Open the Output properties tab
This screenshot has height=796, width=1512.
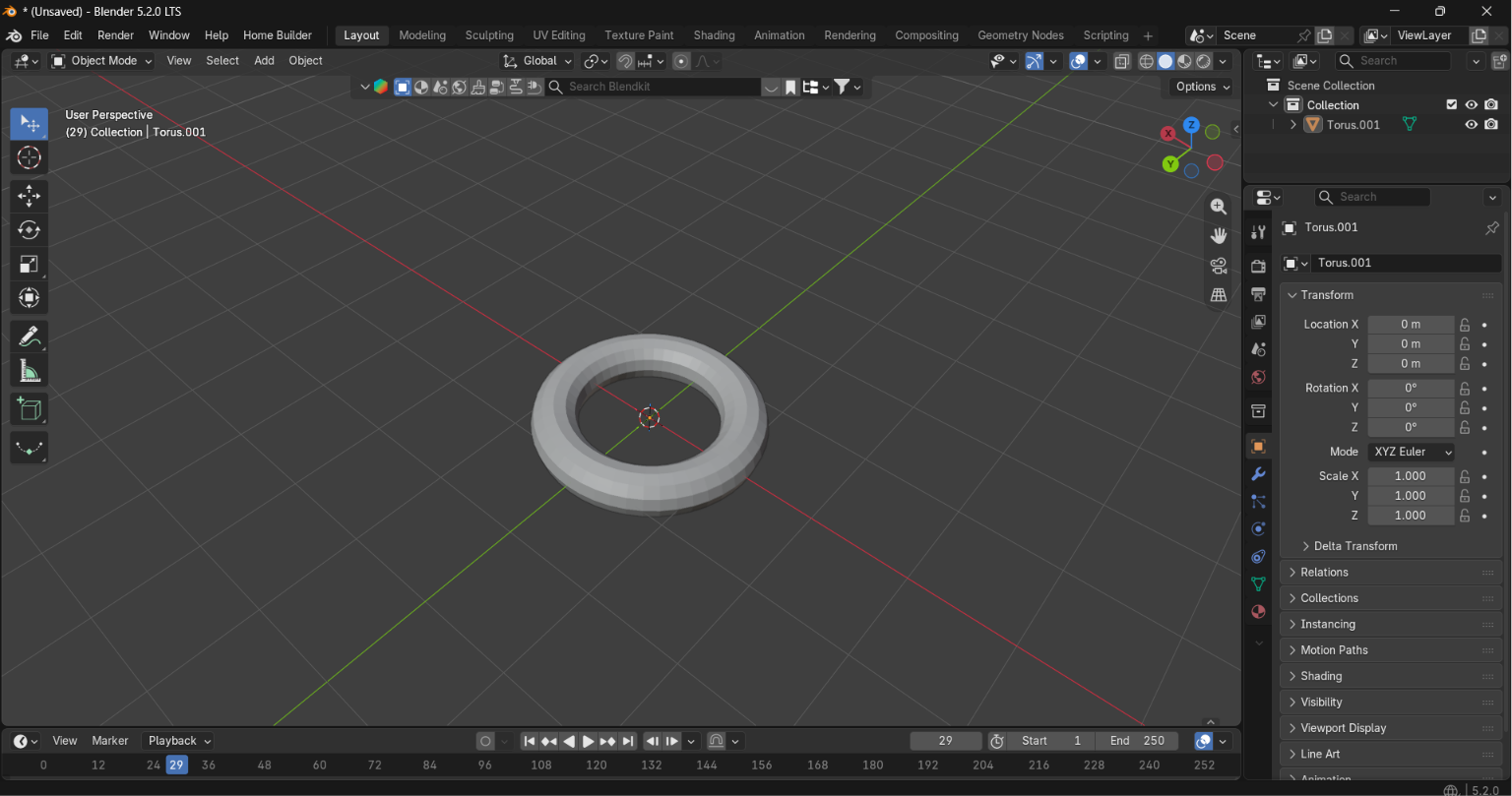point(1258,294)
